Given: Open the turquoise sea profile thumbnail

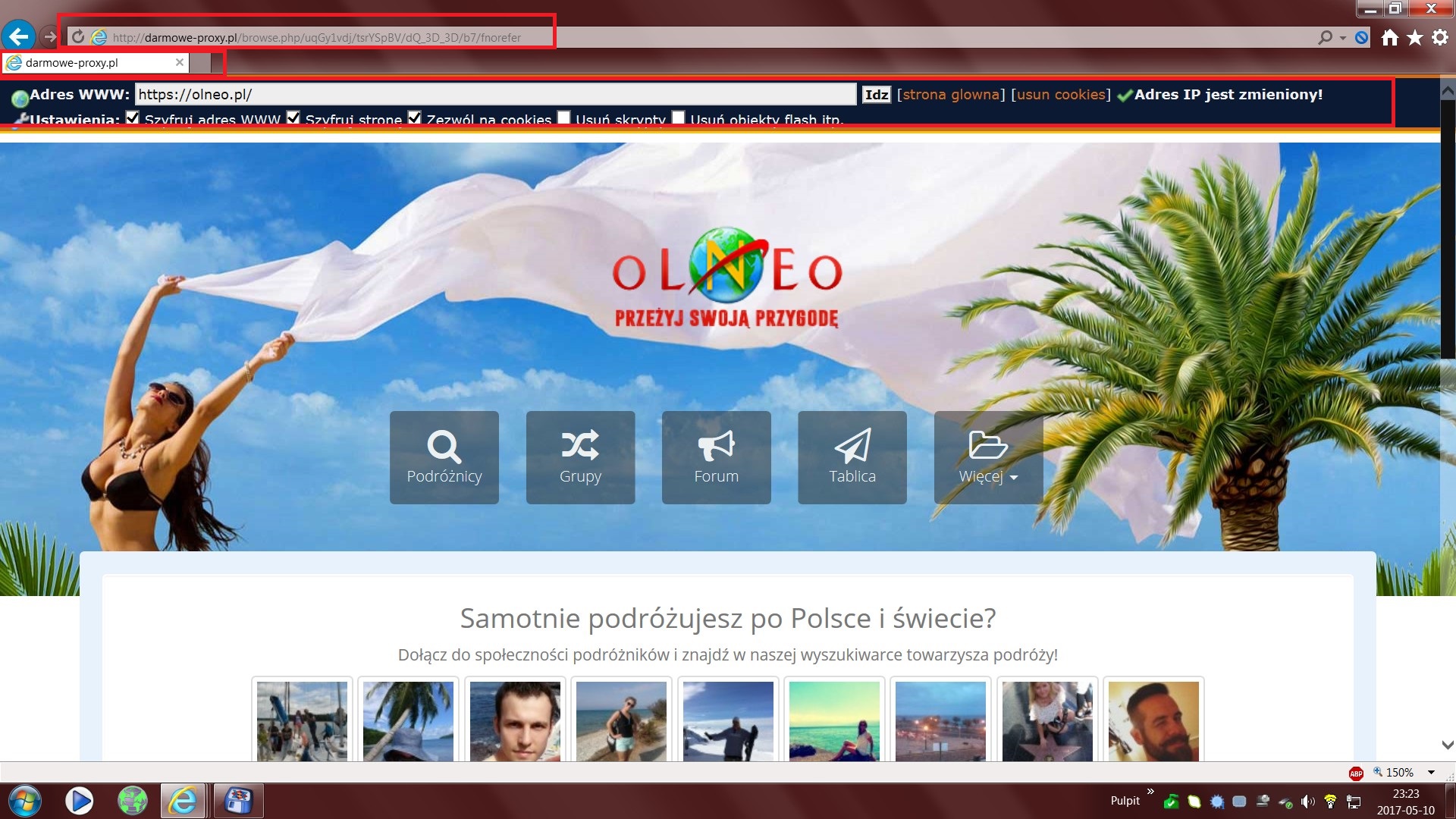Looking at the screenshot, I should coord(834,720).
